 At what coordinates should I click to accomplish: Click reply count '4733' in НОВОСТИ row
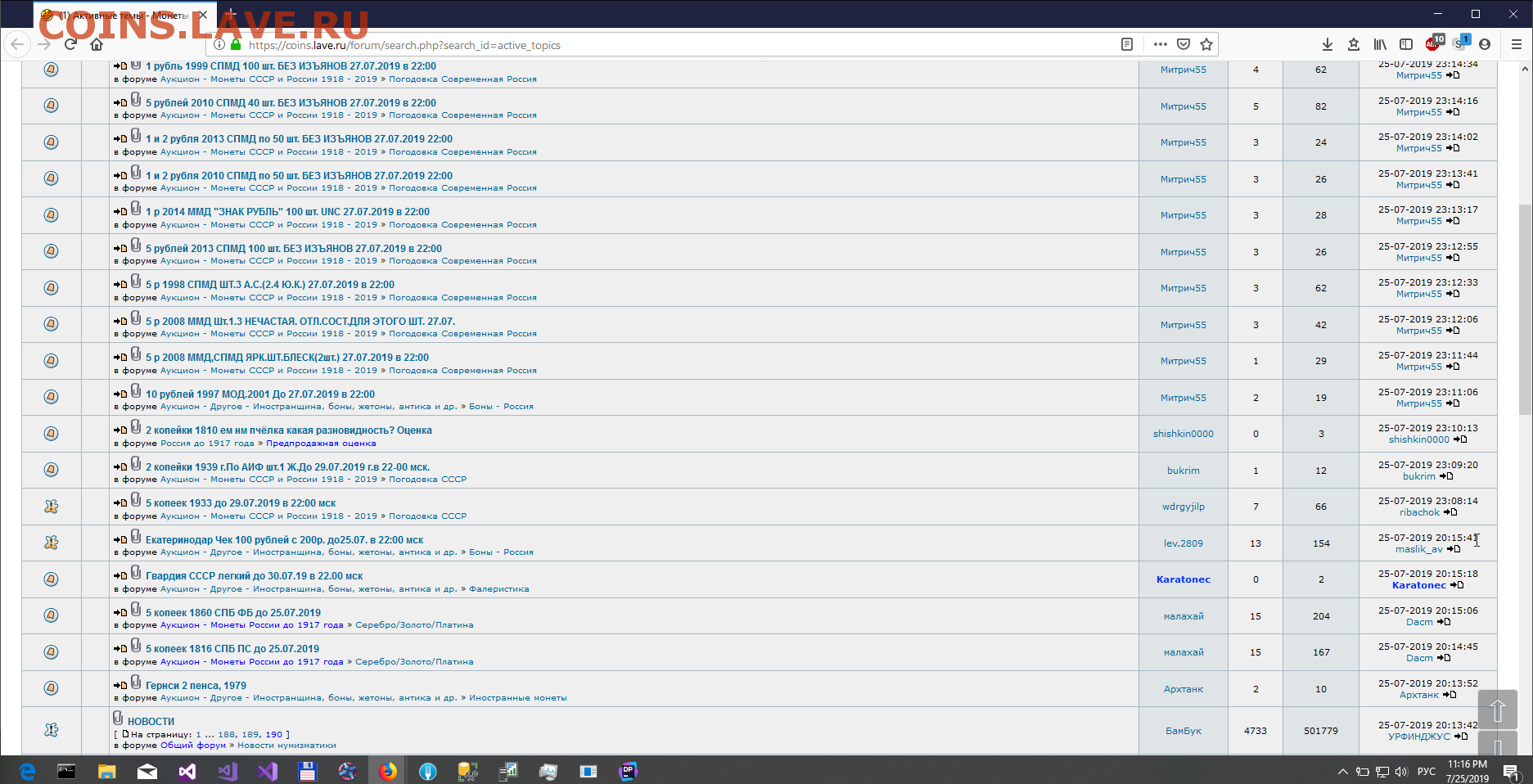click(1256, 731)
